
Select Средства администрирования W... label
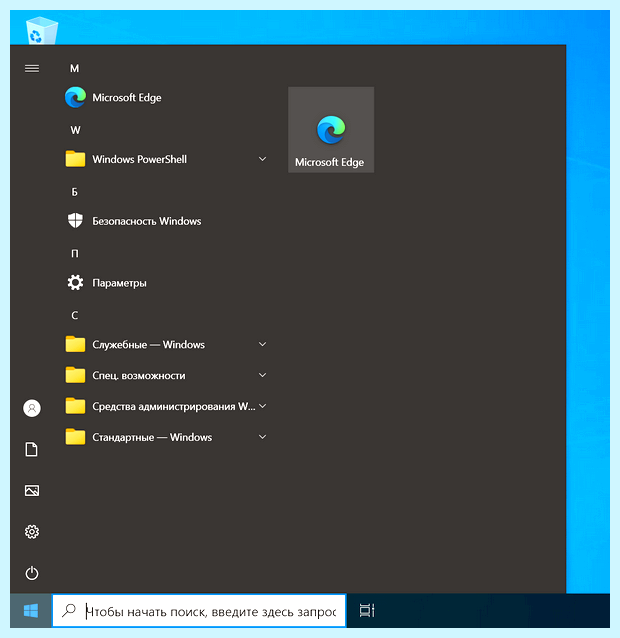tap(174, 406)
